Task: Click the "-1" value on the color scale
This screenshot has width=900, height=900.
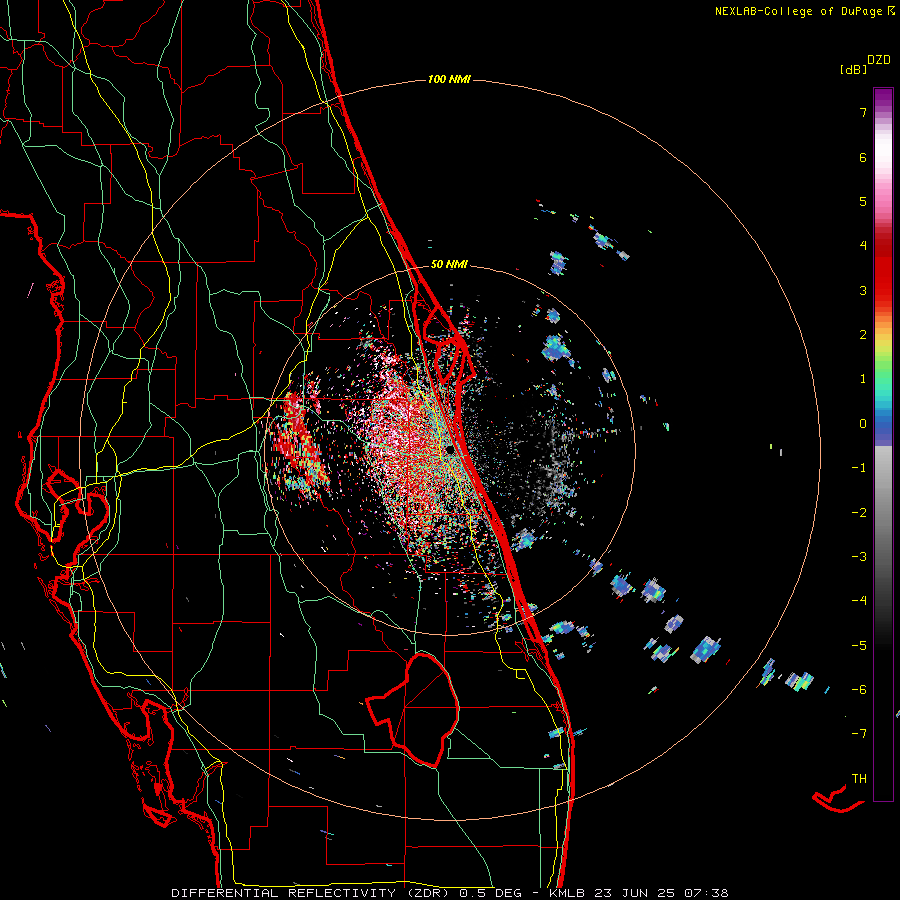Action: [x=859, y=468]
